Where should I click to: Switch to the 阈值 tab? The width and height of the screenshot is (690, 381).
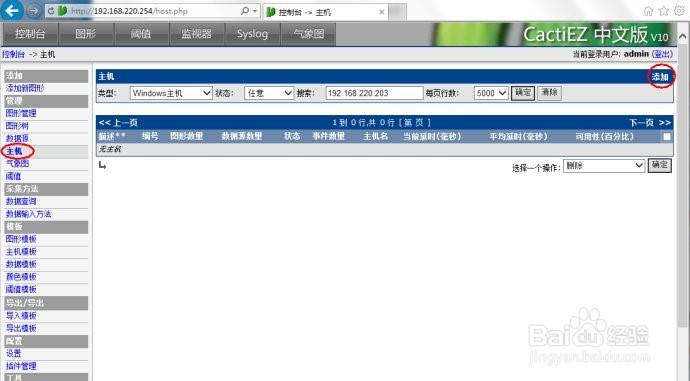click(x=141, y=34)
